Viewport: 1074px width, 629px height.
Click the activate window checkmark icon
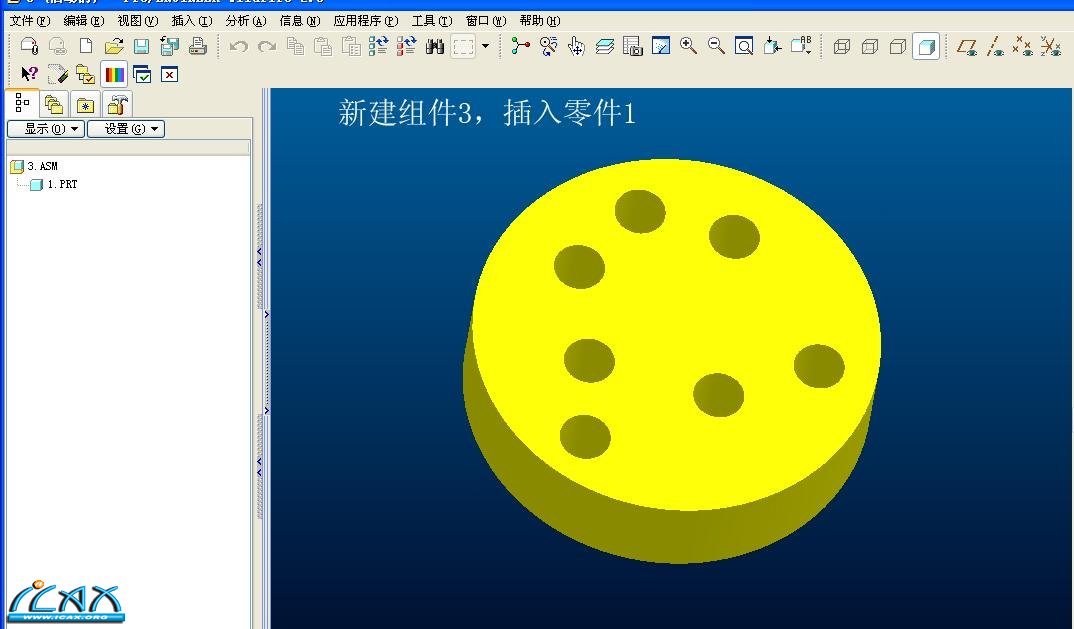tap(142, 74)
